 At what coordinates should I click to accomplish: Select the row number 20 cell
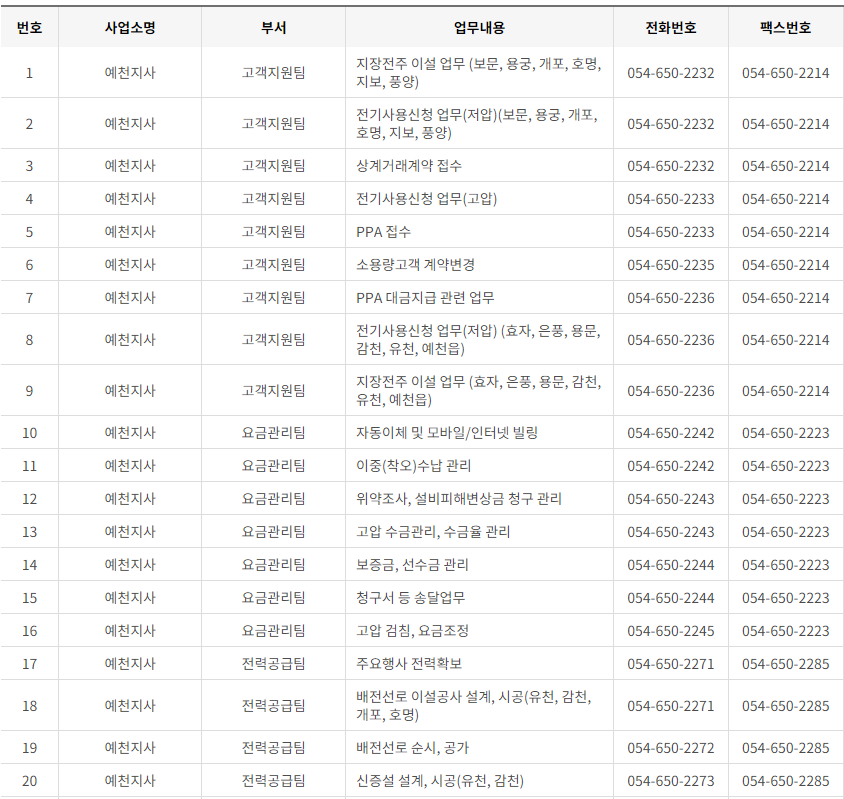31,779
